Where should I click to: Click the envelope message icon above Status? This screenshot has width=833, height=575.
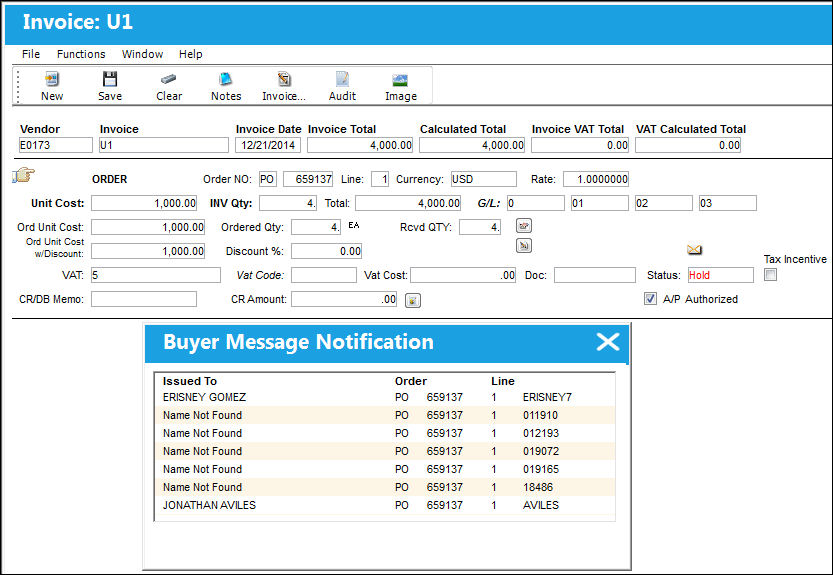tap(694, 249)
